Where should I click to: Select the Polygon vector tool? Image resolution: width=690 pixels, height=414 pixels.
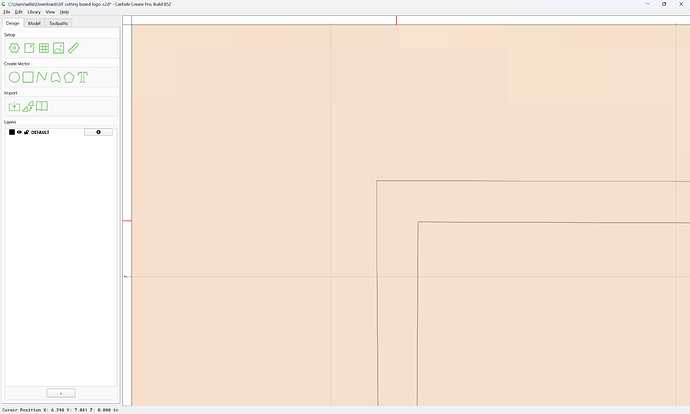tap(69, 77)
